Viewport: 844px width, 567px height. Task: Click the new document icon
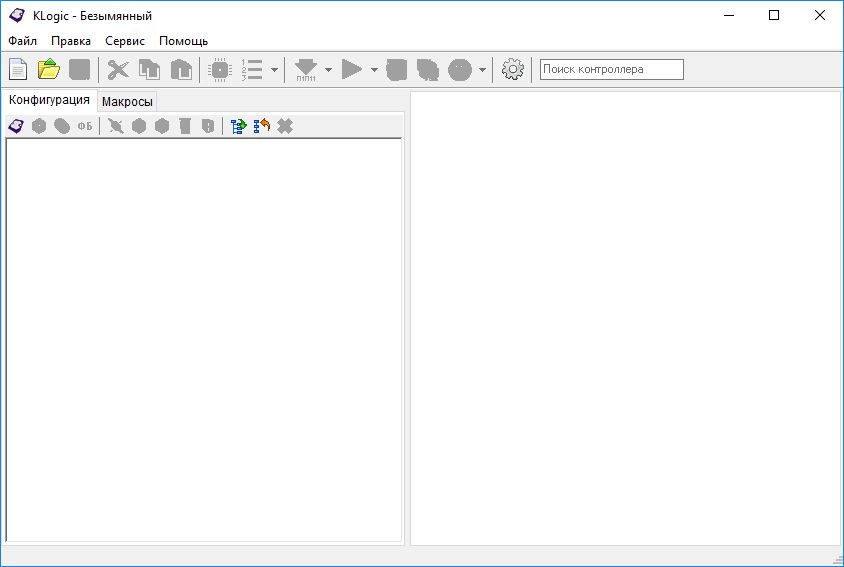(18, 70)
